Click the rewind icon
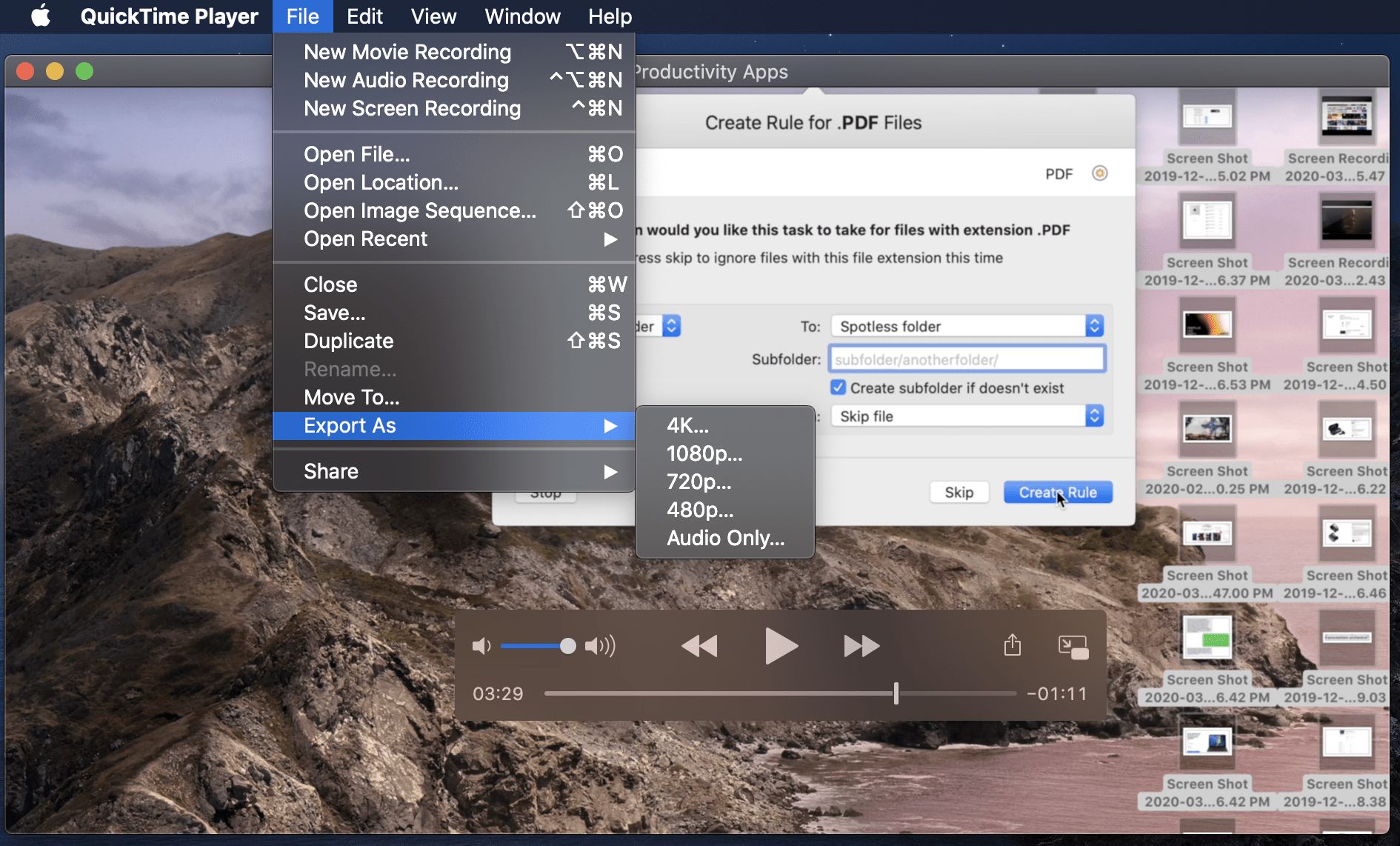Screen dimensions: 1400x846 point(699,645)
